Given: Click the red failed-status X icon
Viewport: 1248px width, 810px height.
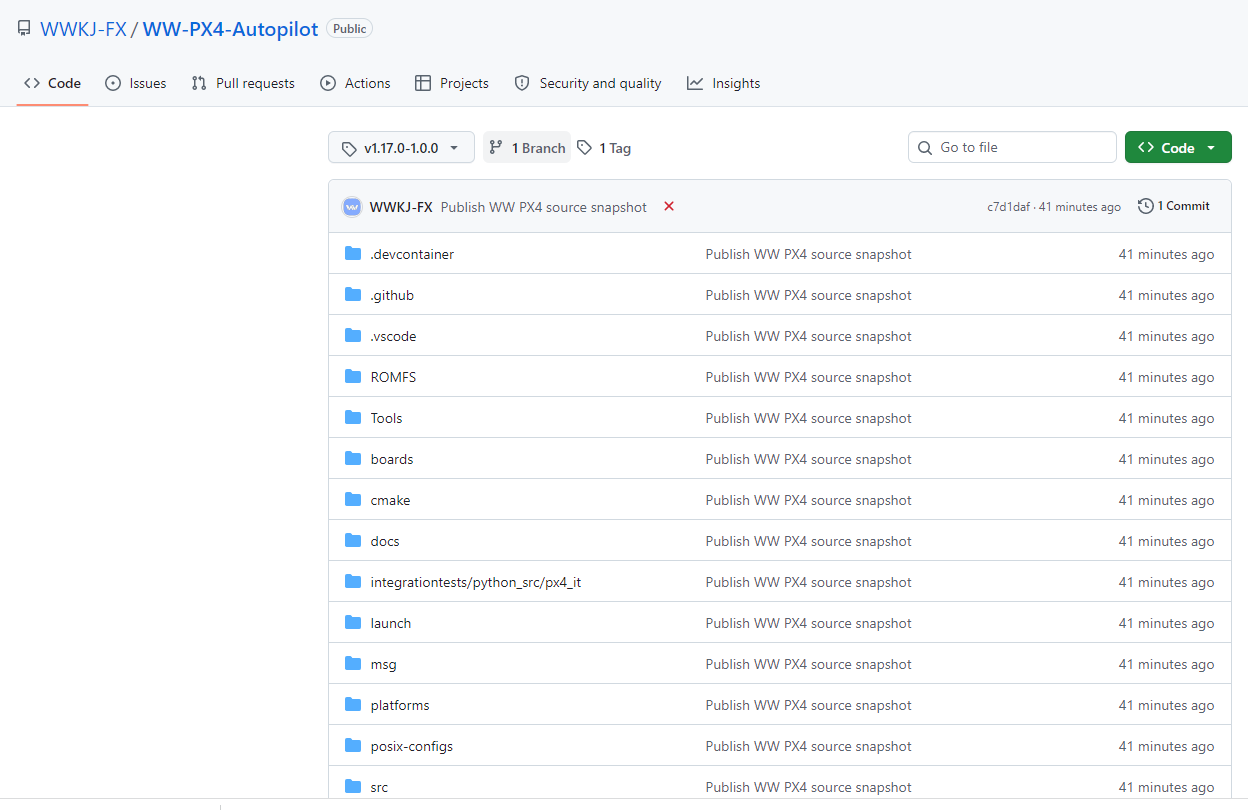Looking at the screenshot, I should tap(669, 206).
